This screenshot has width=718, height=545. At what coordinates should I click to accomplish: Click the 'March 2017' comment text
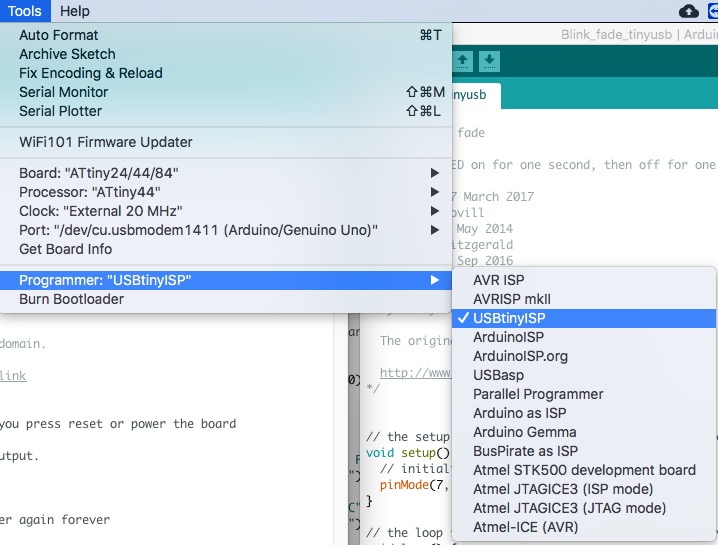pyautogui.click(x=499, y=197)
